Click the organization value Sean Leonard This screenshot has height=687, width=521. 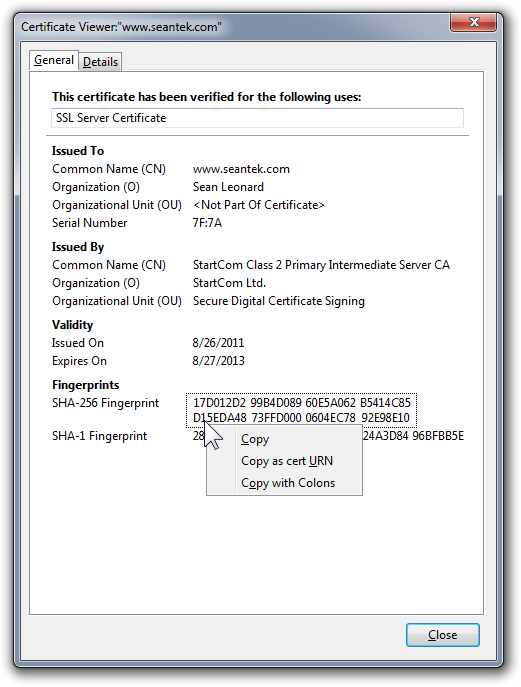pos(228,187)
